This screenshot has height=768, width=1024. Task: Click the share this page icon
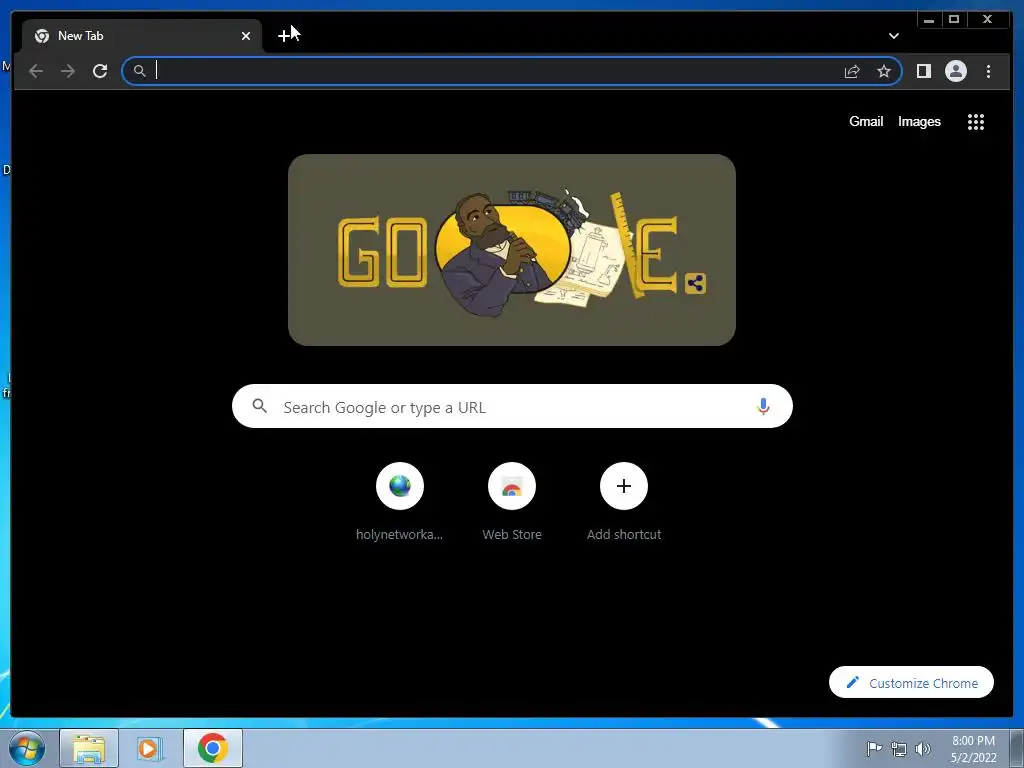852,71
